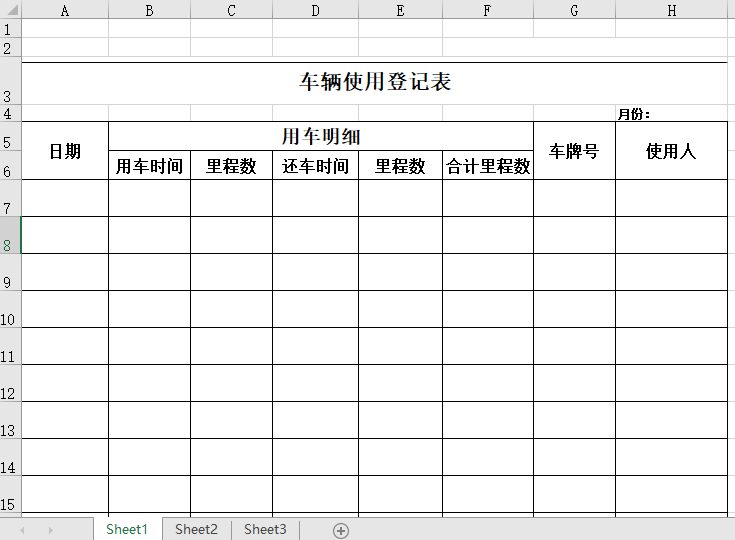This screenshot has width=735, height=540.
Task: Click column H header
Action: pos(671,10)
